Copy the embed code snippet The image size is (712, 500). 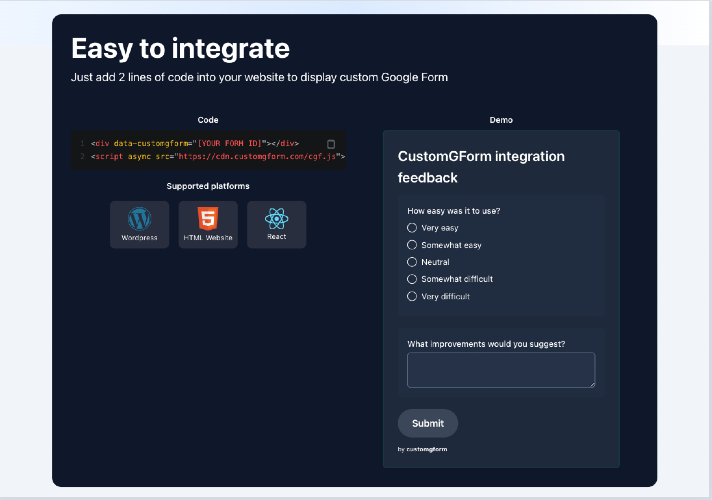coord(331,144)
